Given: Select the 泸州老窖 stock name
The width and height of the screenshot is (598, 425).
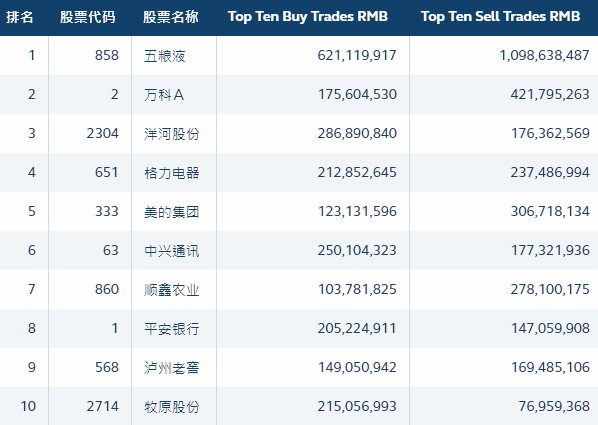Looking at the screenshot, I should click(172, 368).
